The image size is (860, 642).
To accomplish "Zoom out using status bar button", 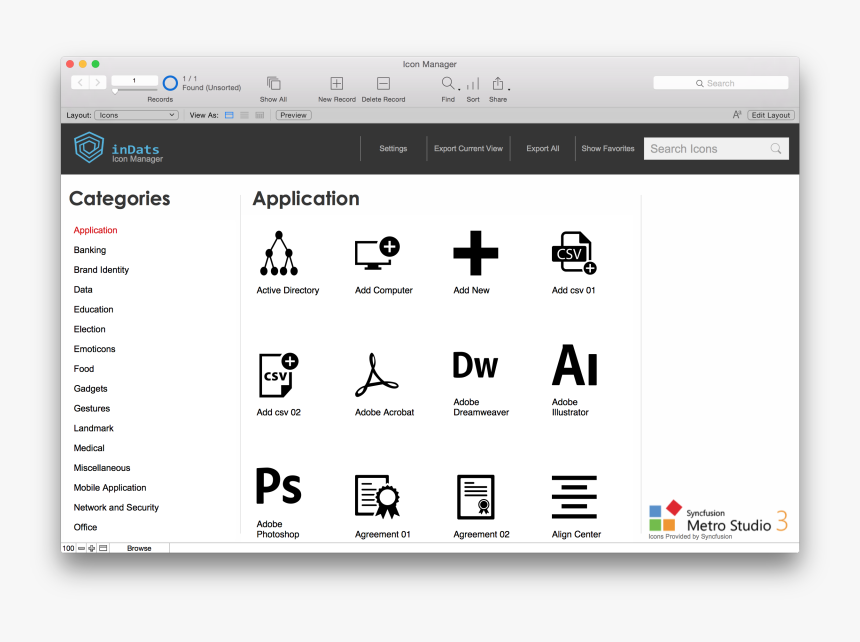I will pyautogui.click(x=82, y=548).
